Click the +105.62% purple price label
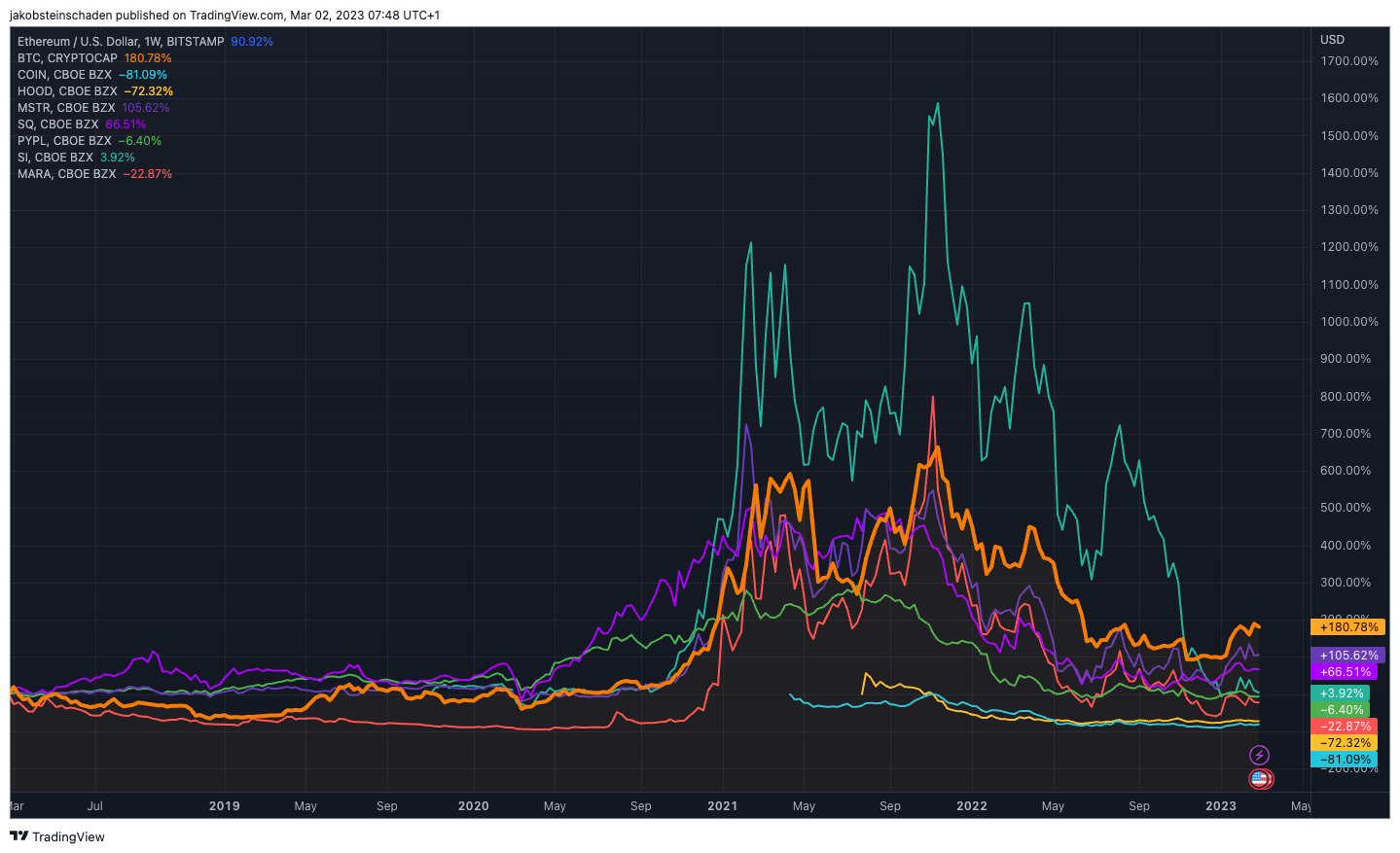The width and height of the screenshot is (1400, 853). coord(1347,656)
